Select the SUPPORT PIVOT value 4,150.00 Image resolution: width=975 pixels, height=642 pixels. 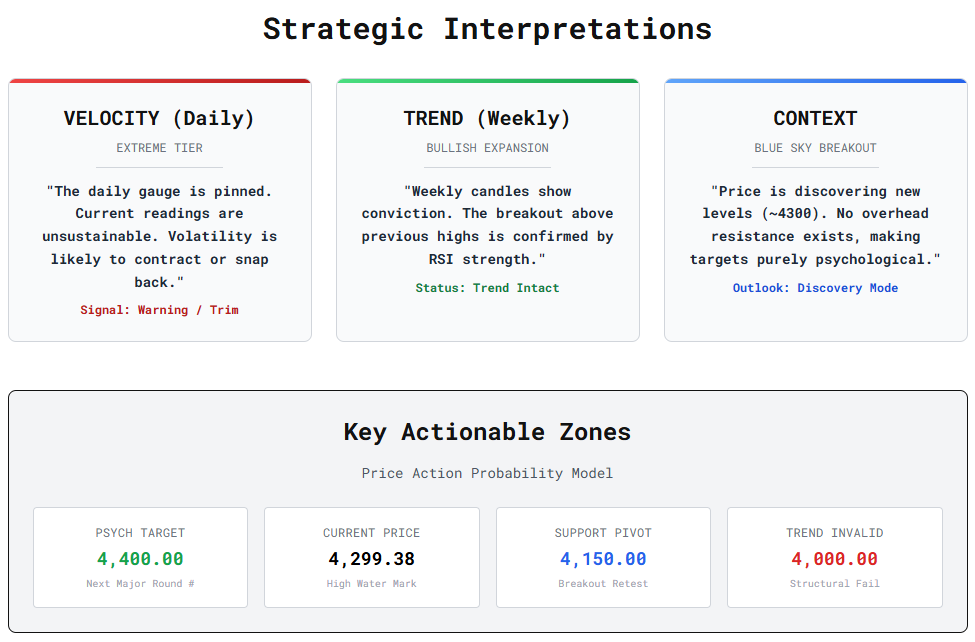point(603,559)
